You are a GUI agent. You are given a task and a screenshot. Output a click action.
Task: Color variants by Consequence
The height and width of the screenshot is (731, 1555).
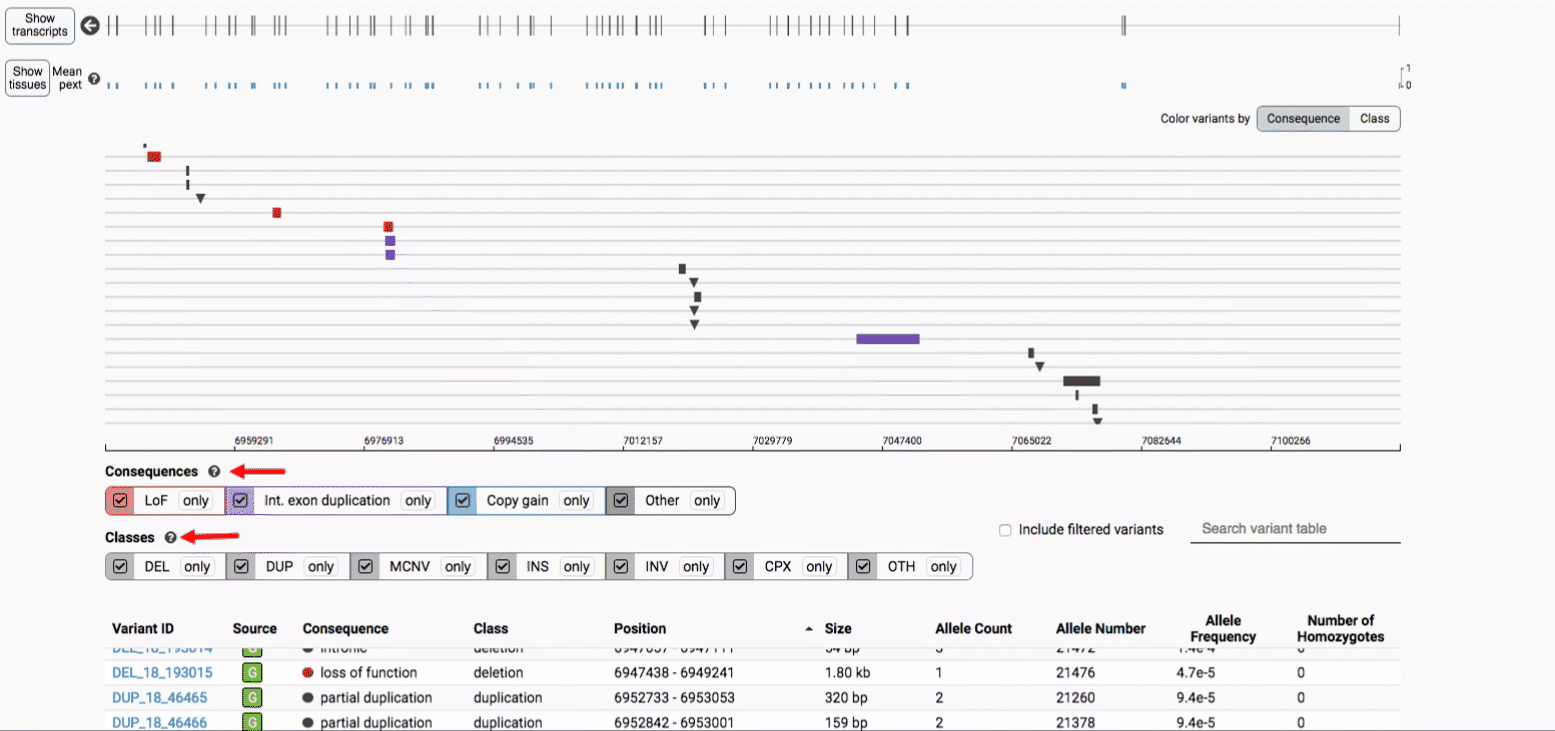[1302, 119]
